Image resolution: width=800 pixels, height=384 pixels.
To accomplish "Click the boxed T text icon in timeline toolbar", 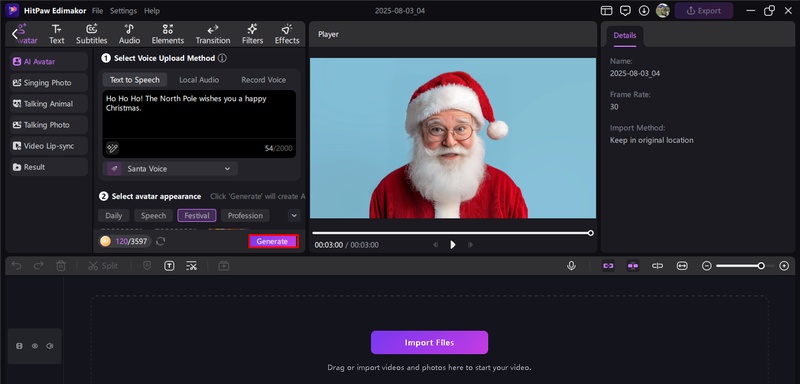I will [x=169, y=266].
